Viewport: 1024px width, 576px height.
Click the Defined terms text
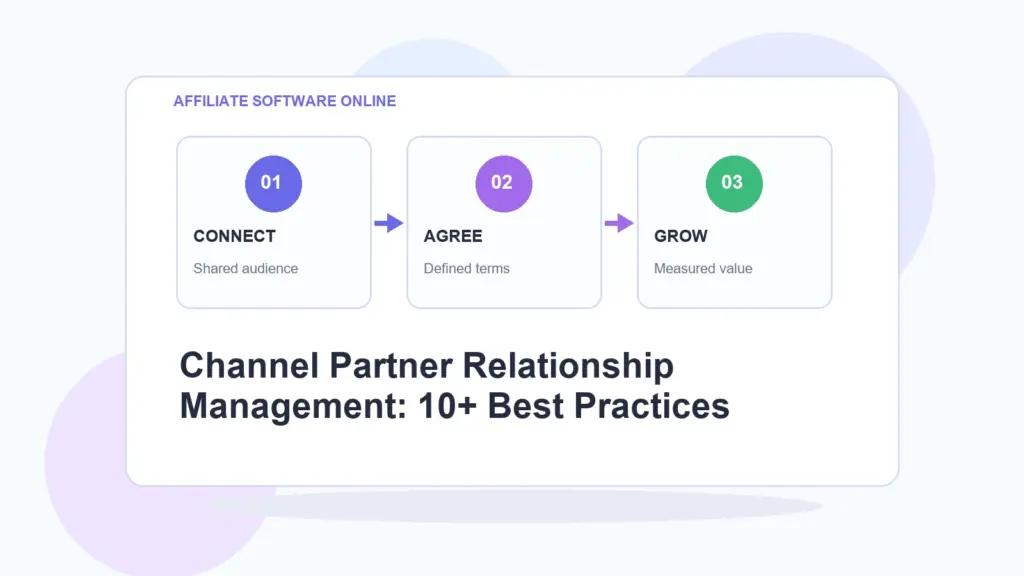click(466, 268)
